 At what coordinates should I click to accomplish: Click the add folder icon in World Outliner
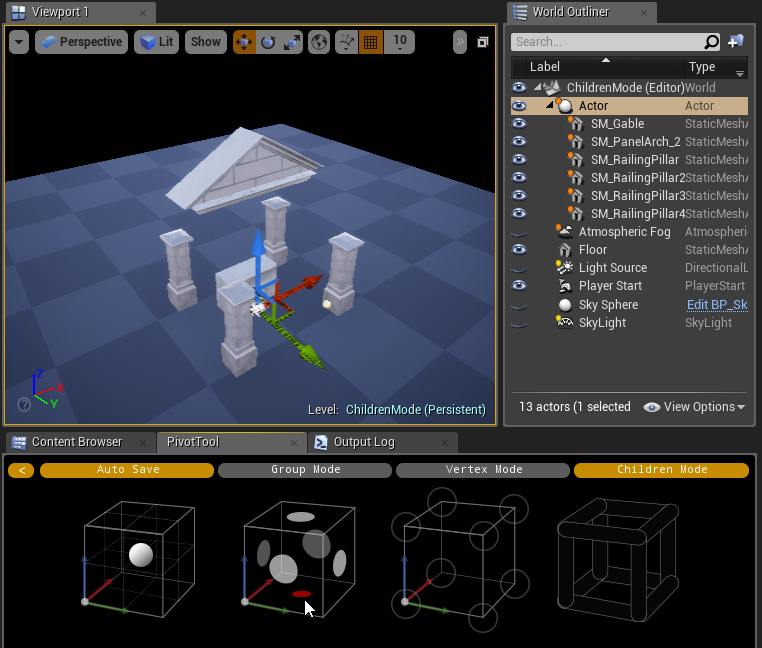(x=736, y=42)
